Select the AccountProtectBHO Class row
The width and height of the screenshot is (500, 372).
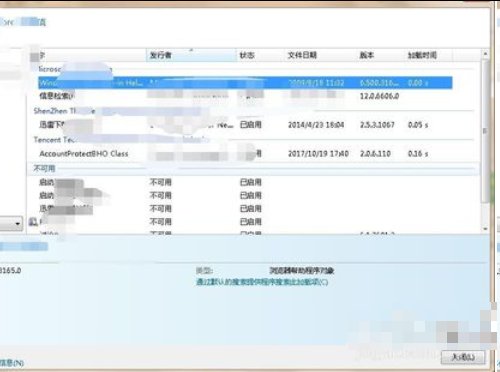[245, 154]
